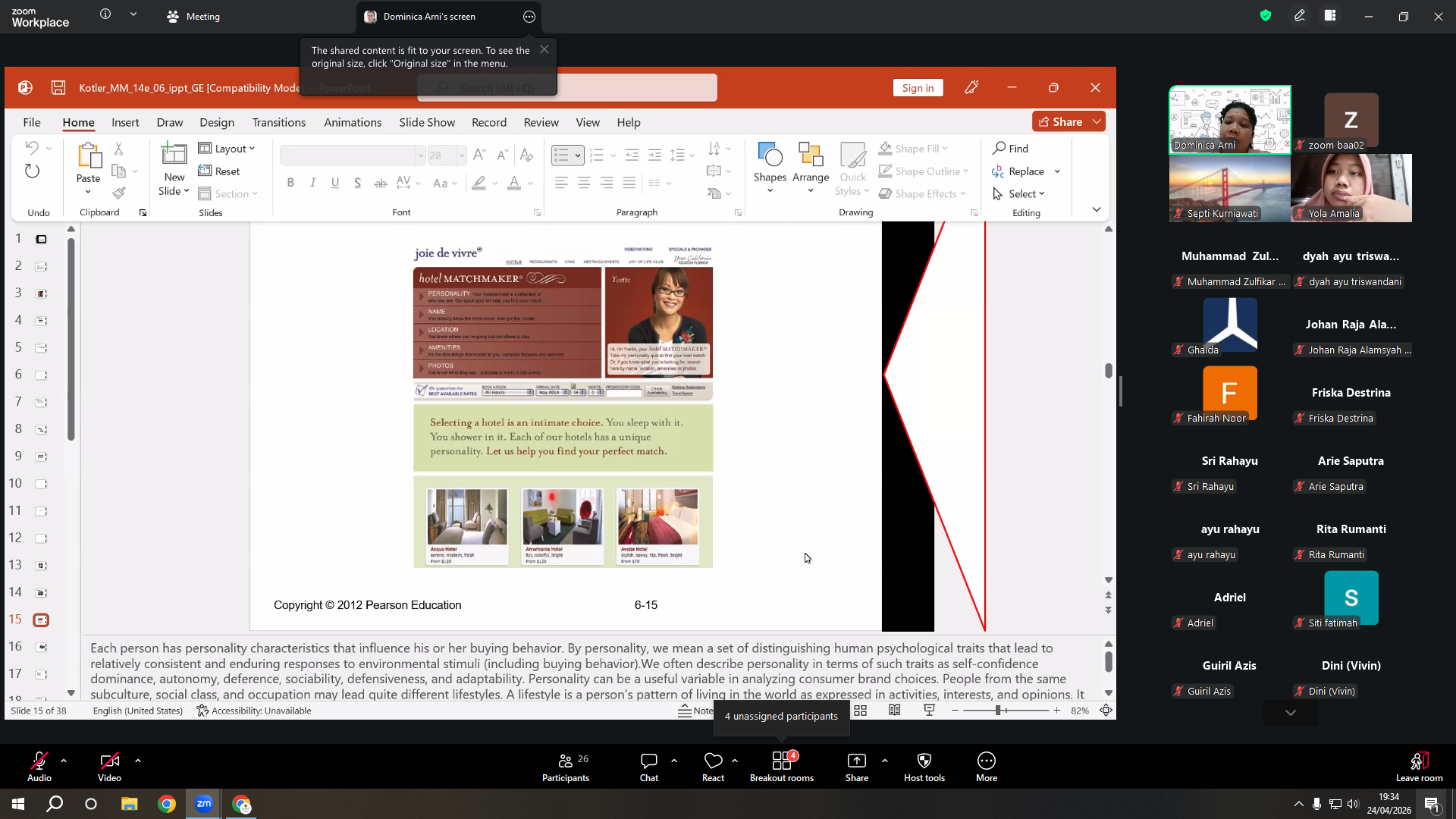This screenshot has height=819, width=1456.
Task: Click the Format Painter brush icon
Action: pyautogui.click(x=119, y=193)
